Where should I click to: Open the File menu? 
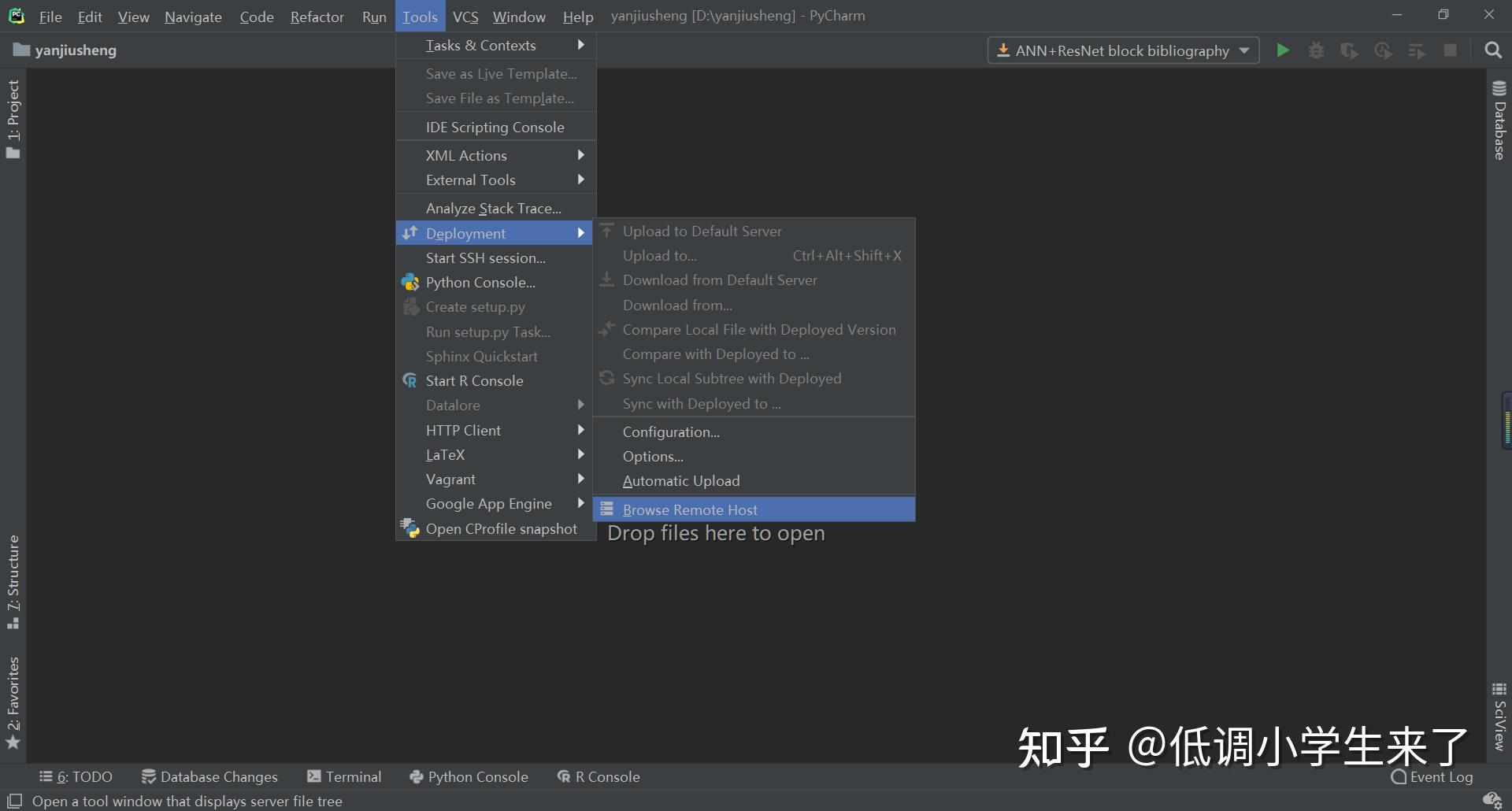(x=50, y=17)
